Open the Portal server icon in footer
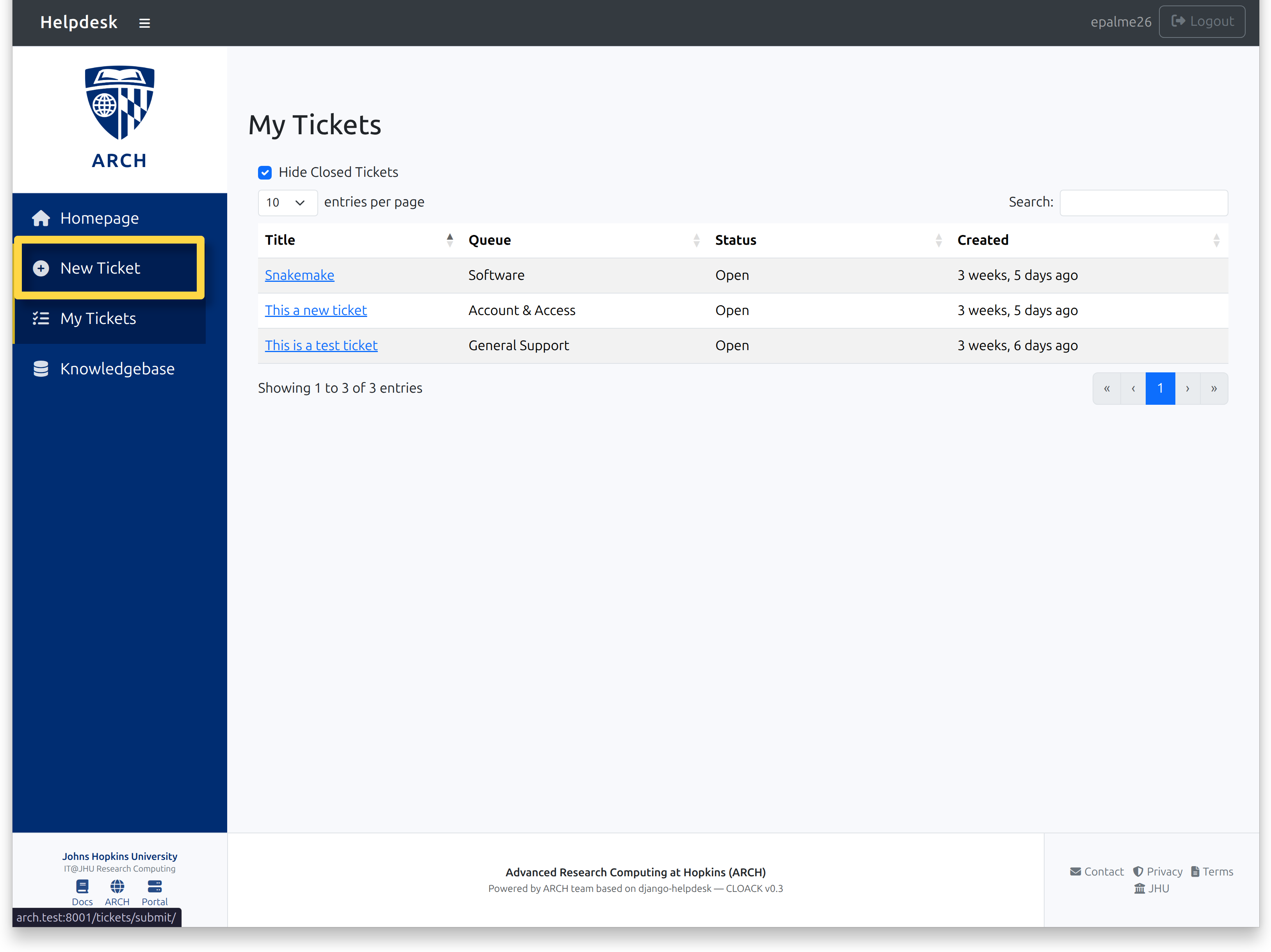The image size is (1271, 952). [x=155, y=886]
